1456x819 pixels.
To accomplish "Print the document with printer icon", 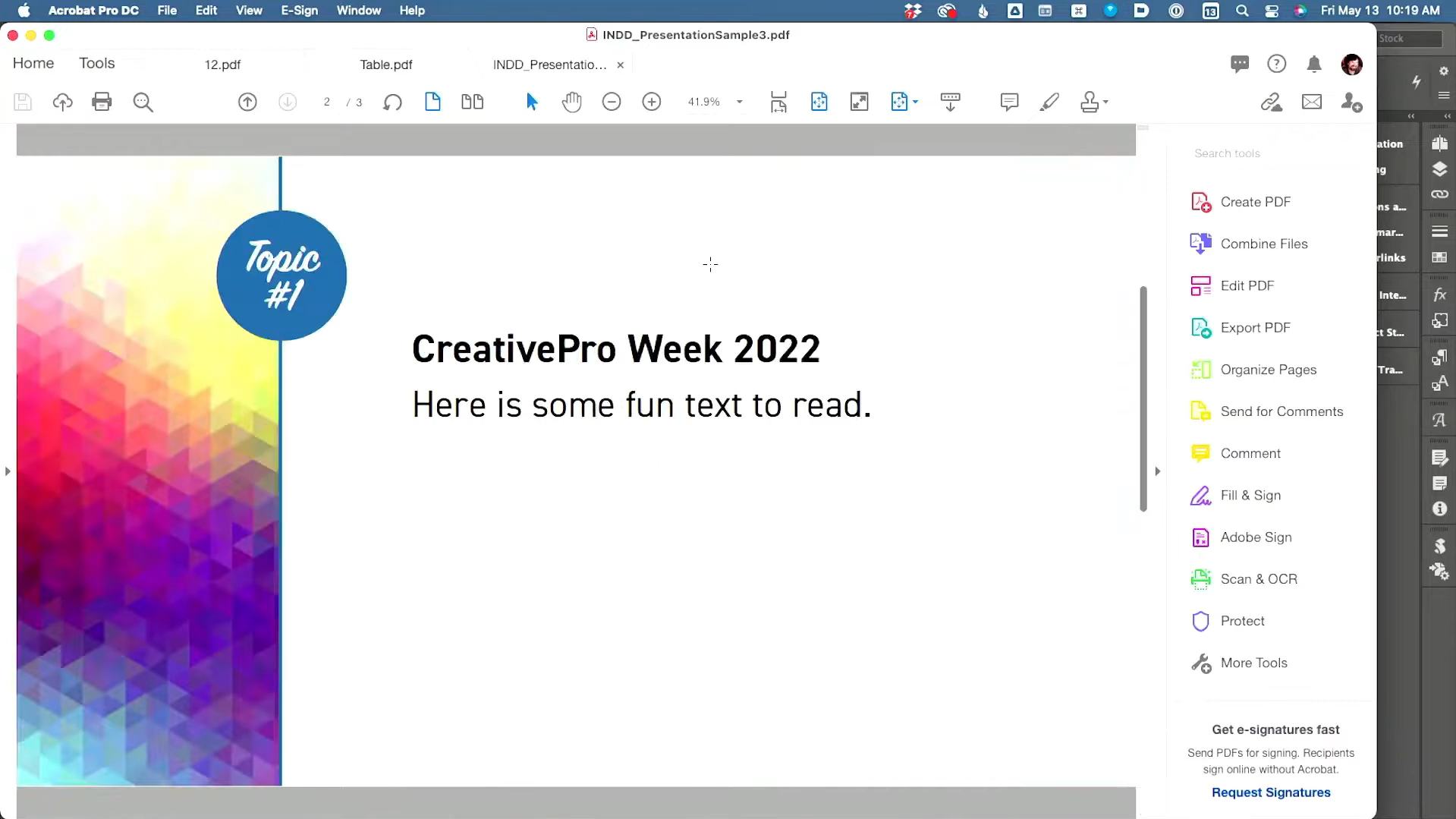I will coord(102,102).
